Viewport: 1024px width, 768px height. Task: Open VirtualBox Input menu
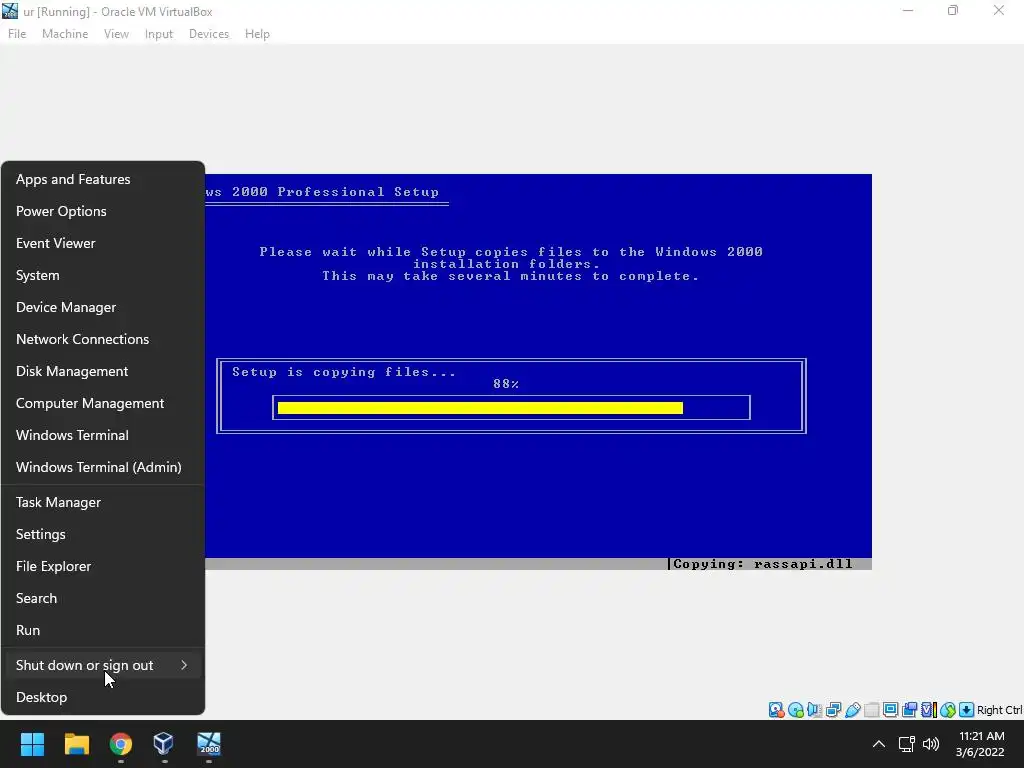[x=159, y=34]
